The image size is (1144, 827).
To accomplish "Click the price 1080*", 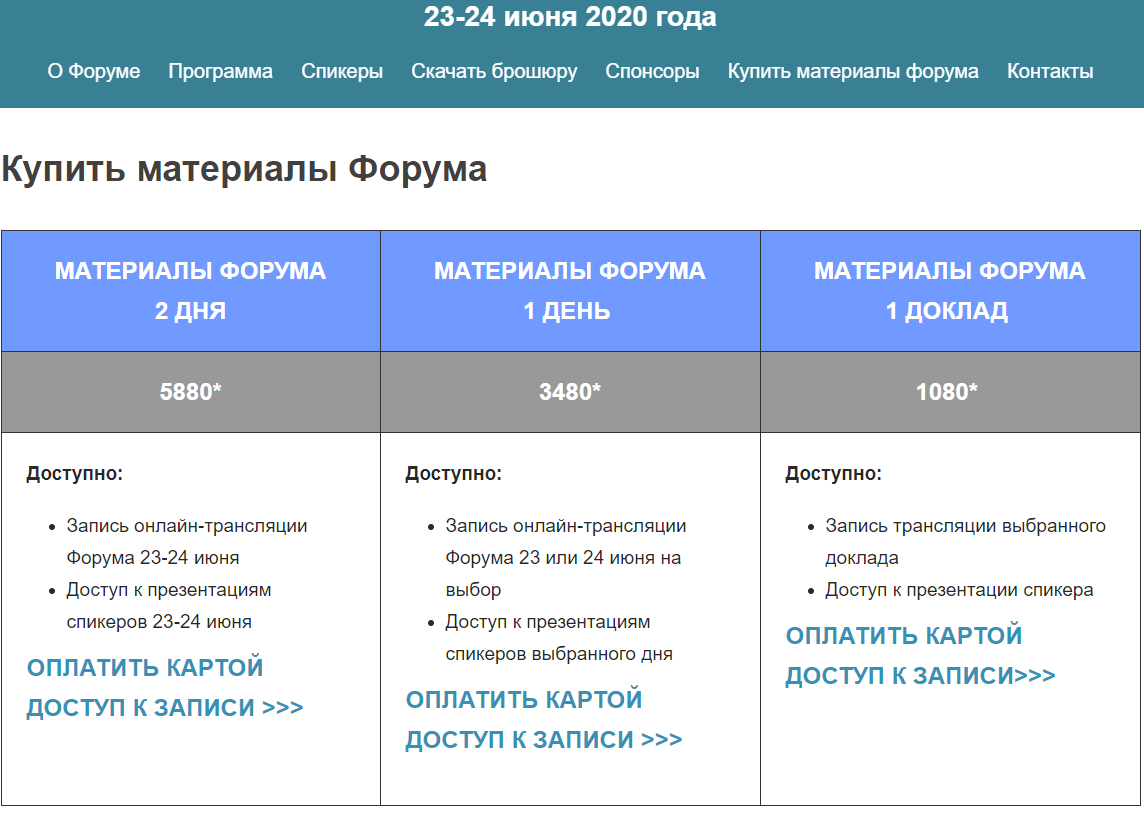I will [x=947, y=392].
